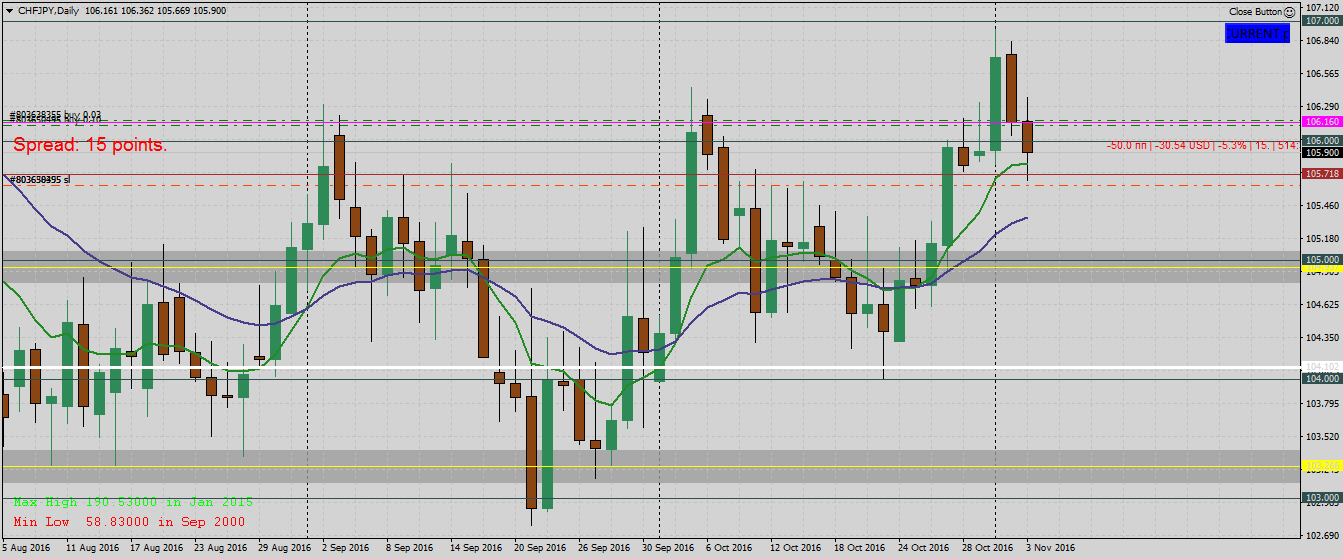Click the 17 Aug 2016 date label

[159, 548]
